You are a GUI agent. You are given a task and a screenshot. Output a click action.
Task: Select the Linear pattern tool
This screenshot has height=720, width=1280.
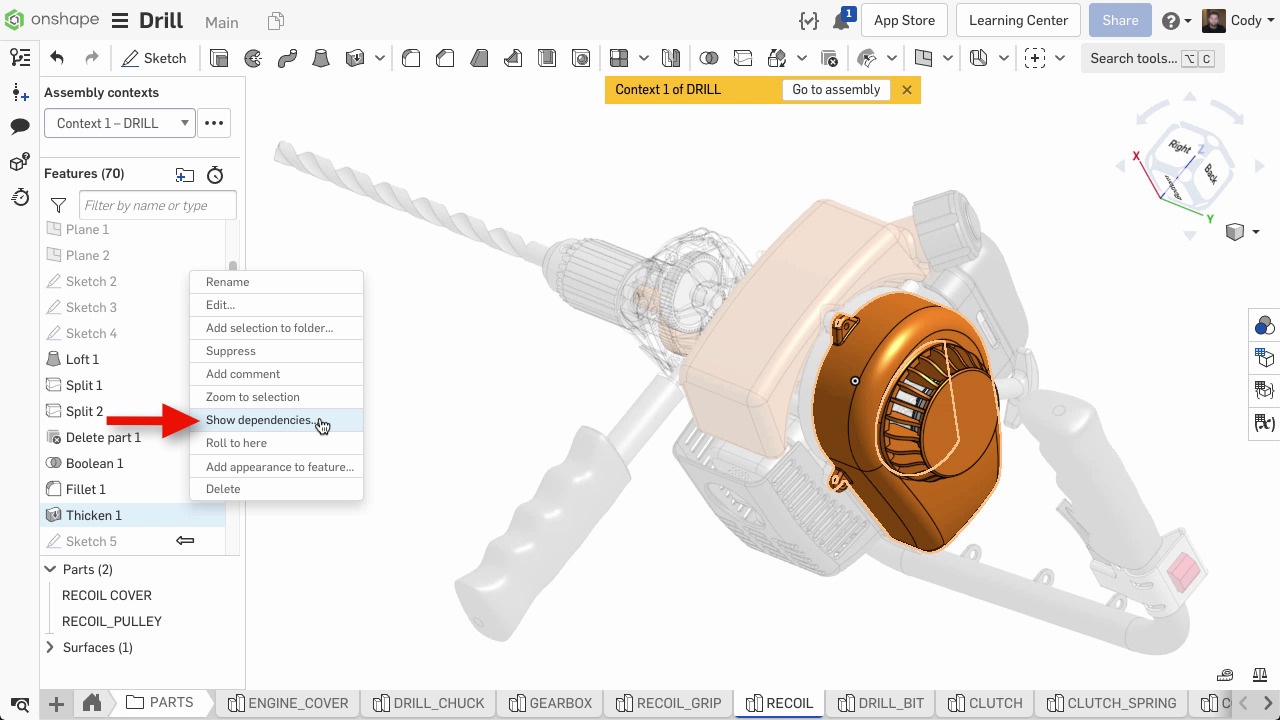(619, 58)
